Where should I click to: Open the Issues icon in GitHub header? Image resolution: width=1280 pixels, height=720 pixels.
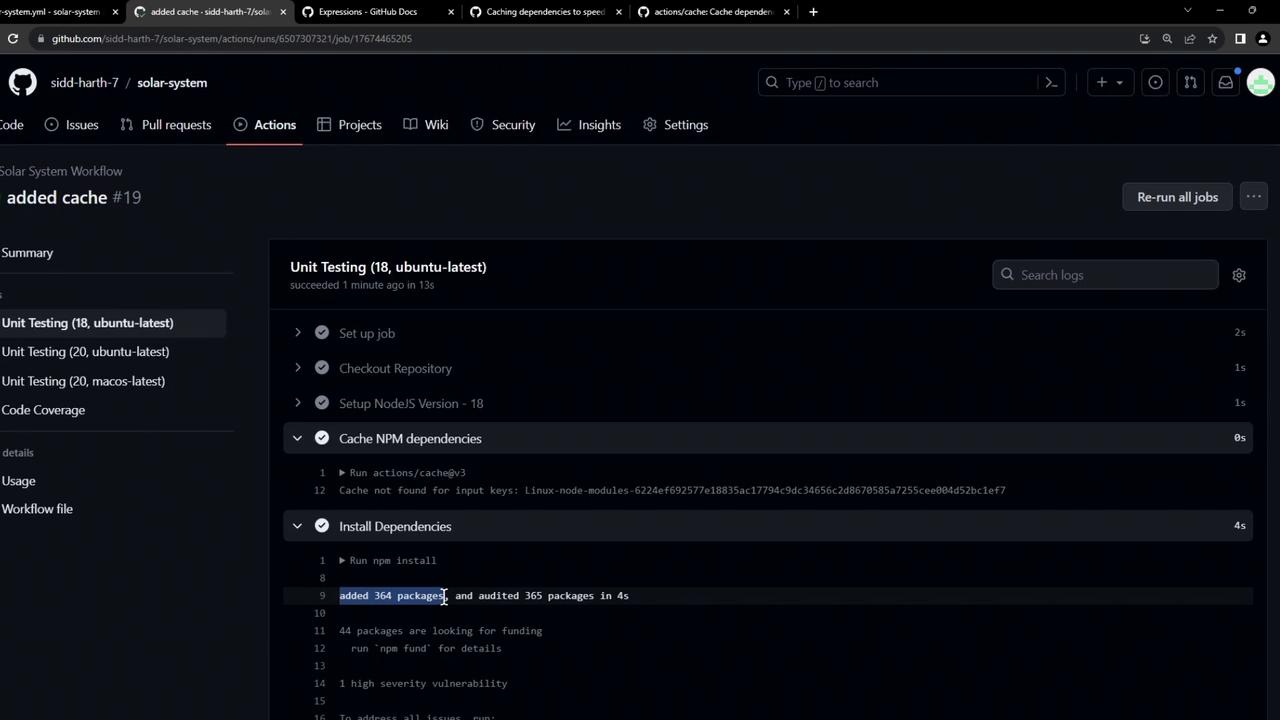pyautogui.click(x=1155, y=82)
